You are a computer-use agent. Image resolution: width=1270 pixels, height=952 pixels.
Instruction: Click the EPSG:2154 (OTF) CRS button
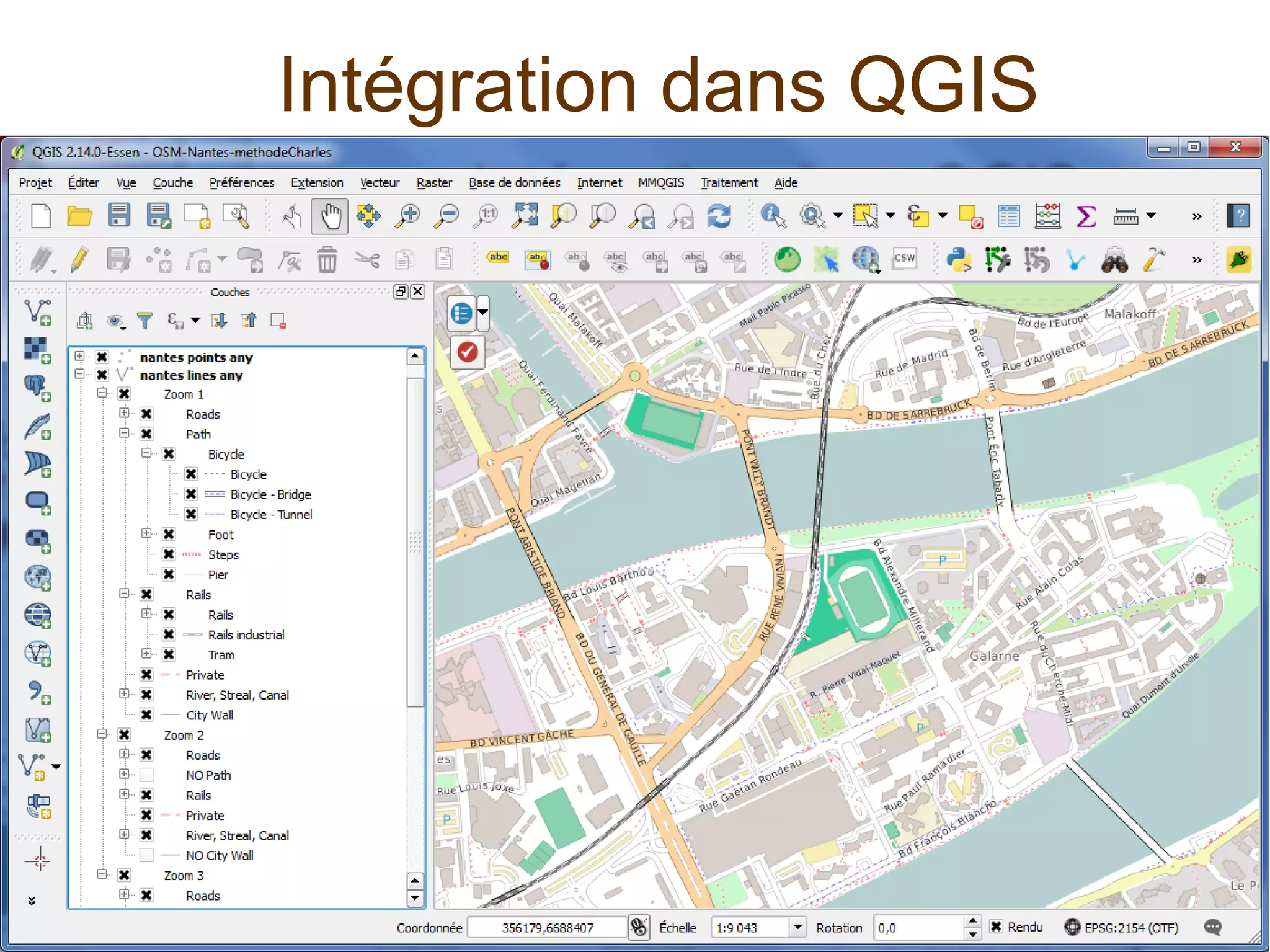[x=1121, y=927]
